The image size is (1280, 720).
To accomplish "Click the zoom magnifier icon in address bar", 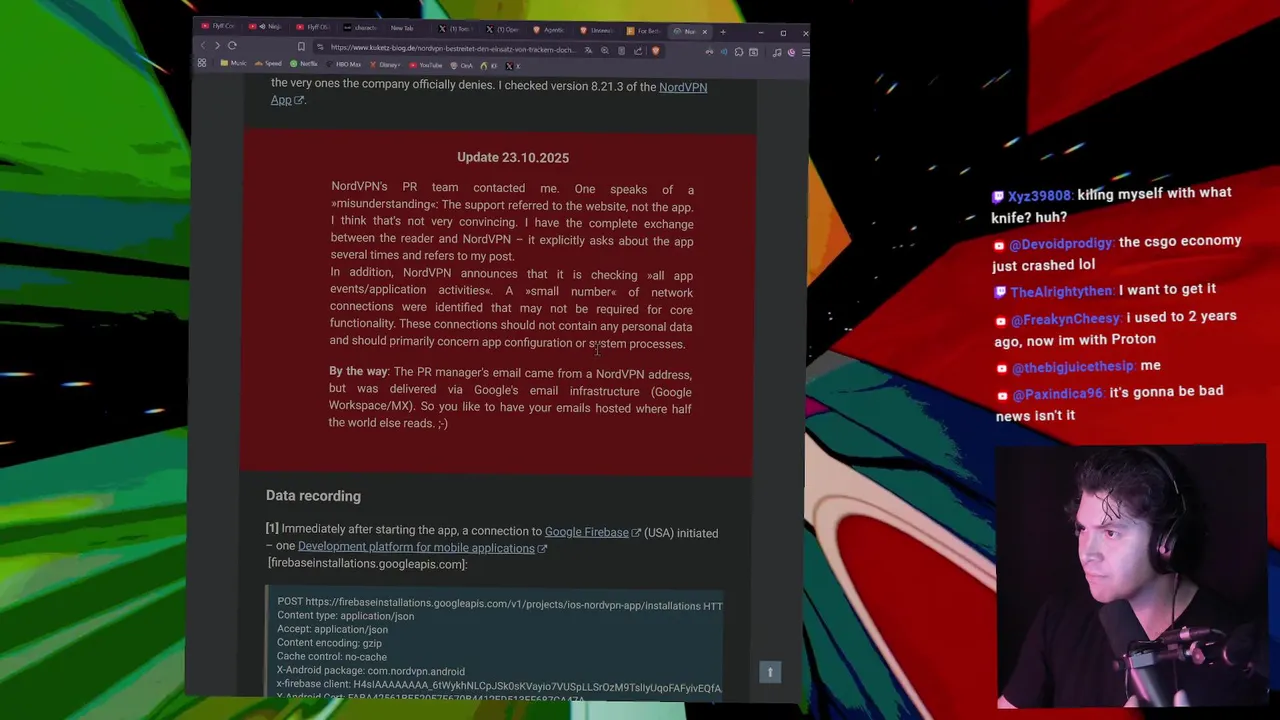I will pyautogui.click(x=605, y=50).
